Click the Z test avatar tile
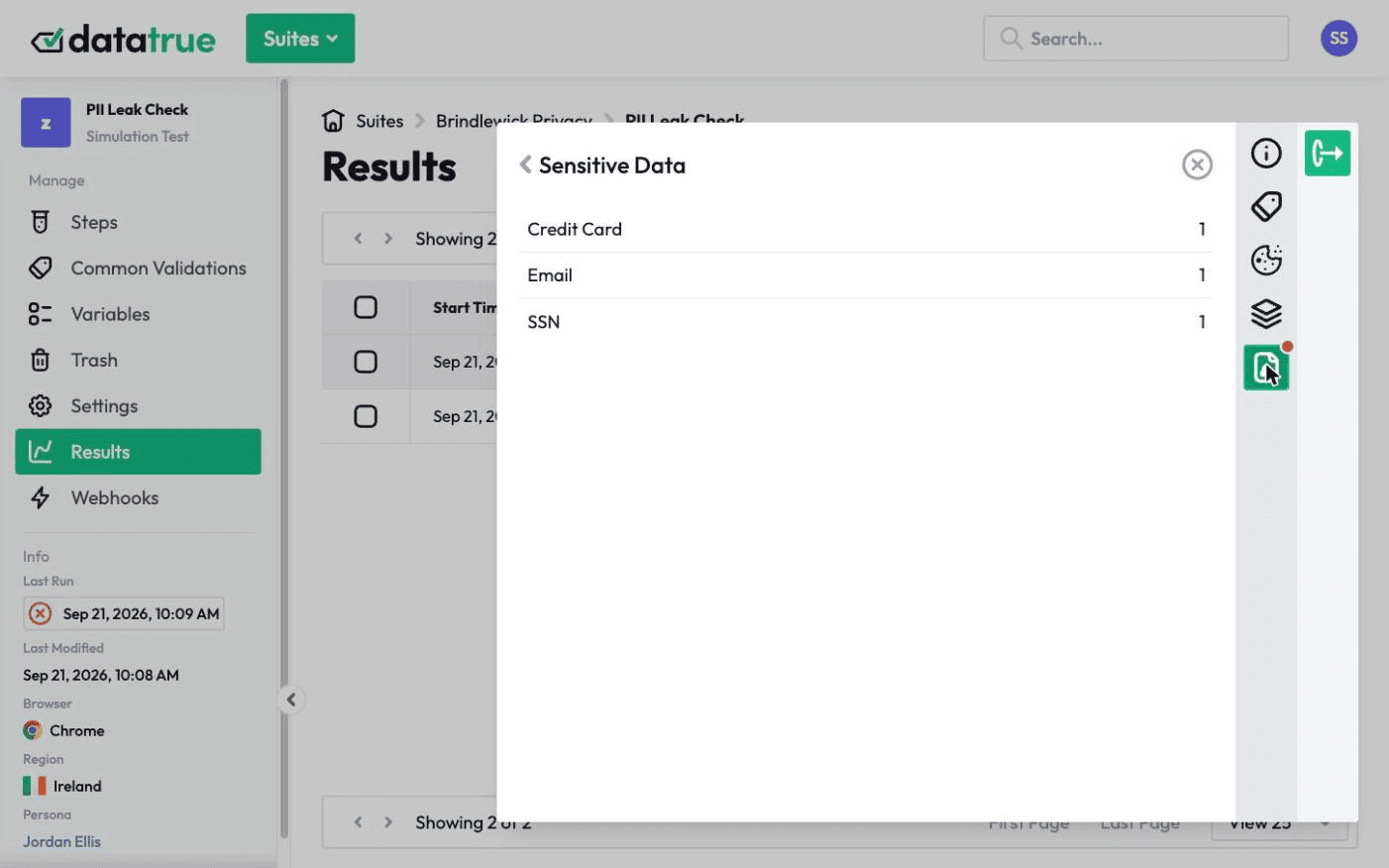 (46, 123)
